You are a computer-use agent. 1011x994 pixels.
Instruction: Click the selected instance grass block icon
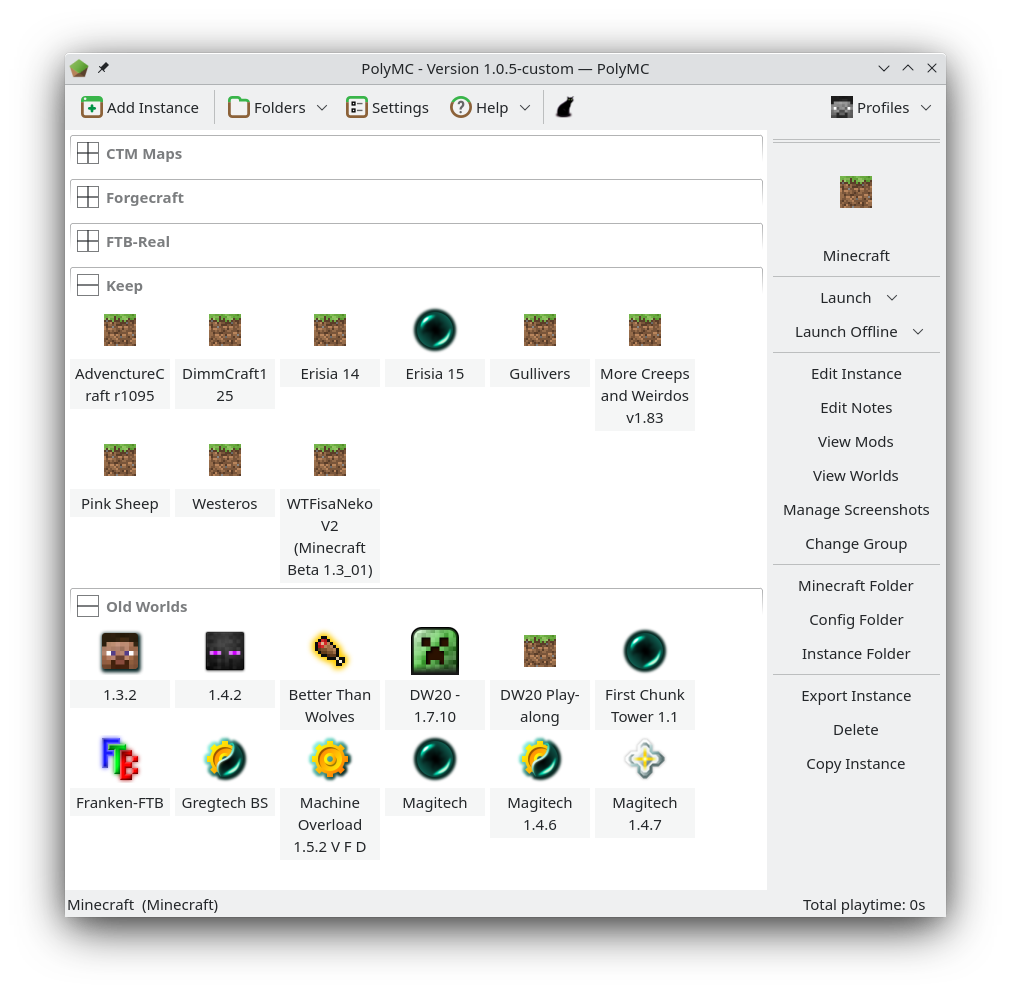click(x=856, y=192)
